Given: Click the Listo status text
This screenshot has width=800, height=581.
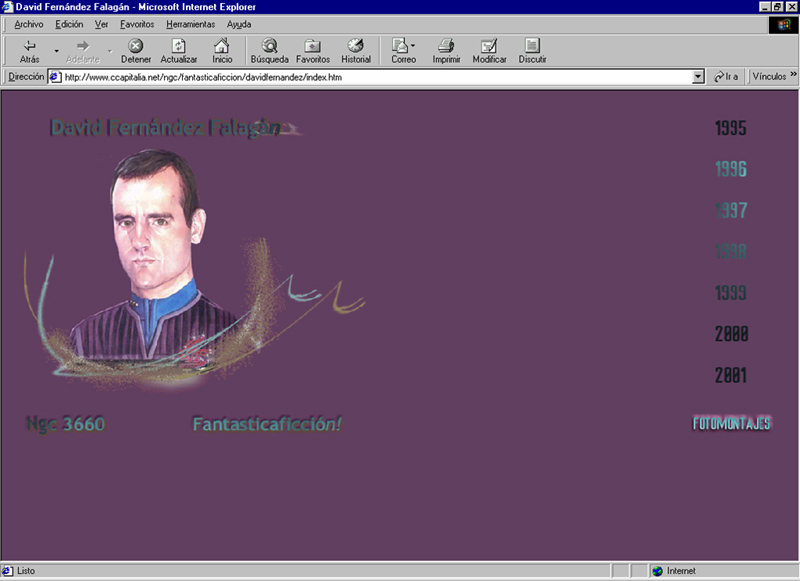Looking at the screenshot, I should 26,571.
